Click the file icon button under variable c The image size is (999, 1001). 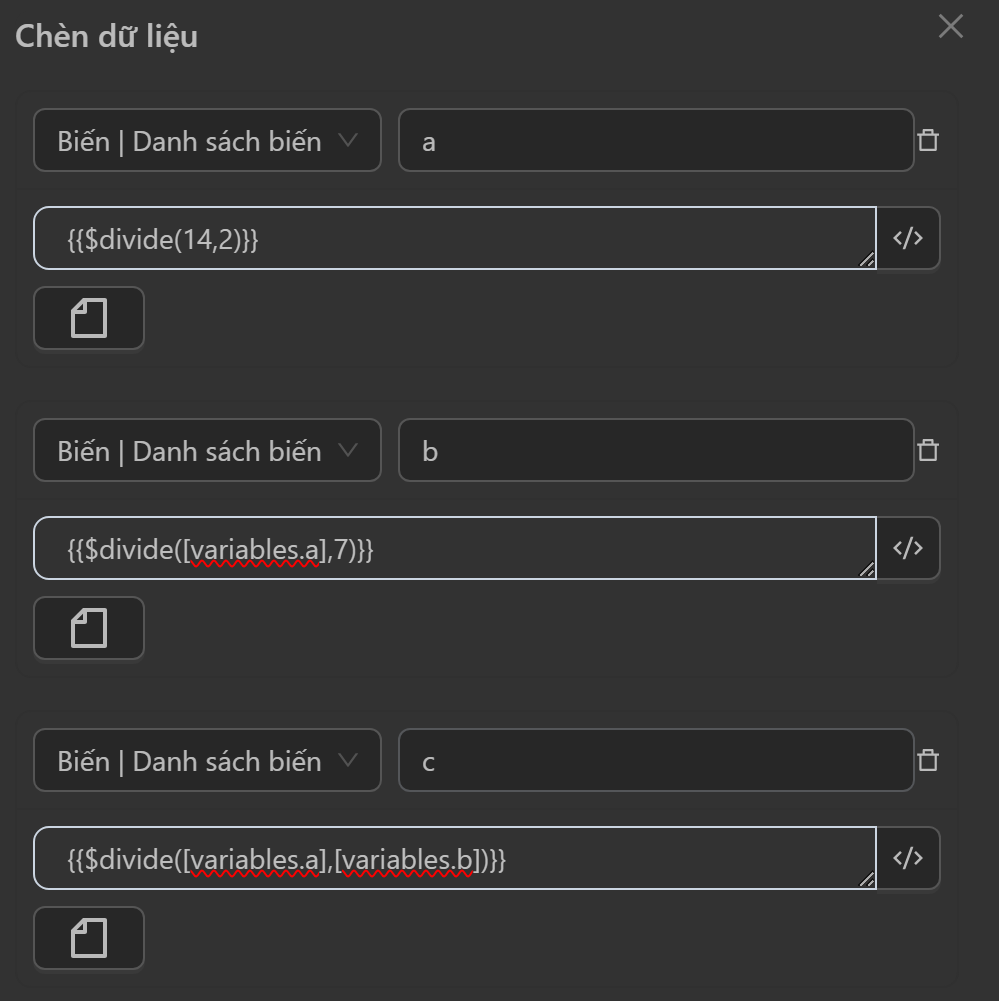(x=89, y=939)
